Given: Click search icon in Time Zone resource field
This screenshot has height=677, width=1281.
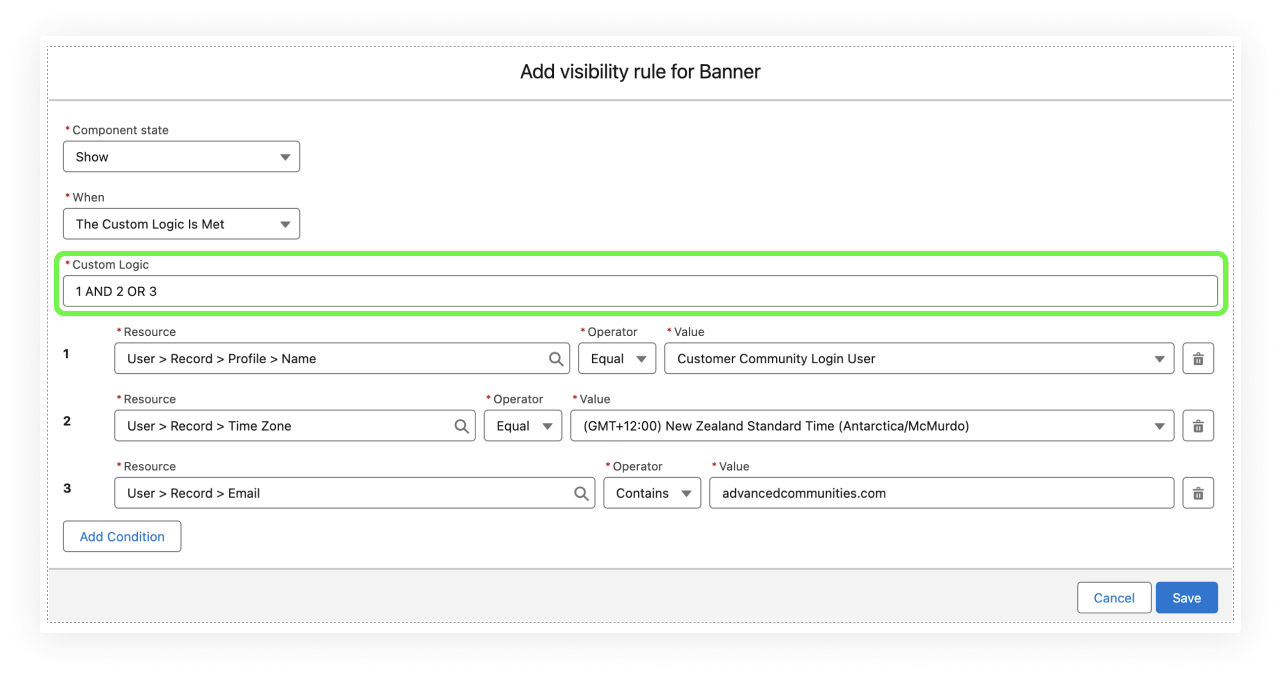Looking at the screenshot, I should pyautogui.click(x=462, y=426).
